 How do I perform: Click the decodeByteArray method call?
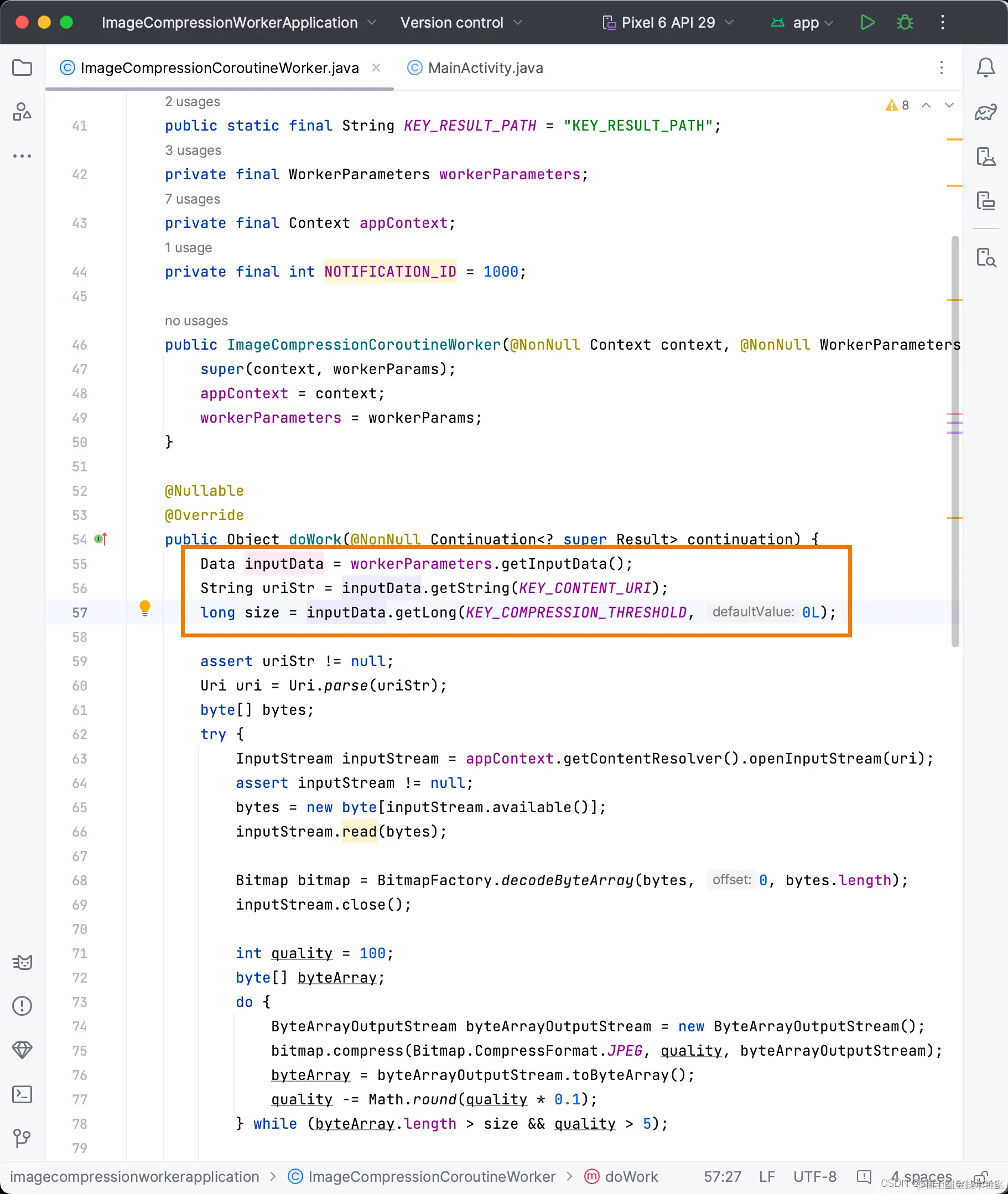click(568, 880)
